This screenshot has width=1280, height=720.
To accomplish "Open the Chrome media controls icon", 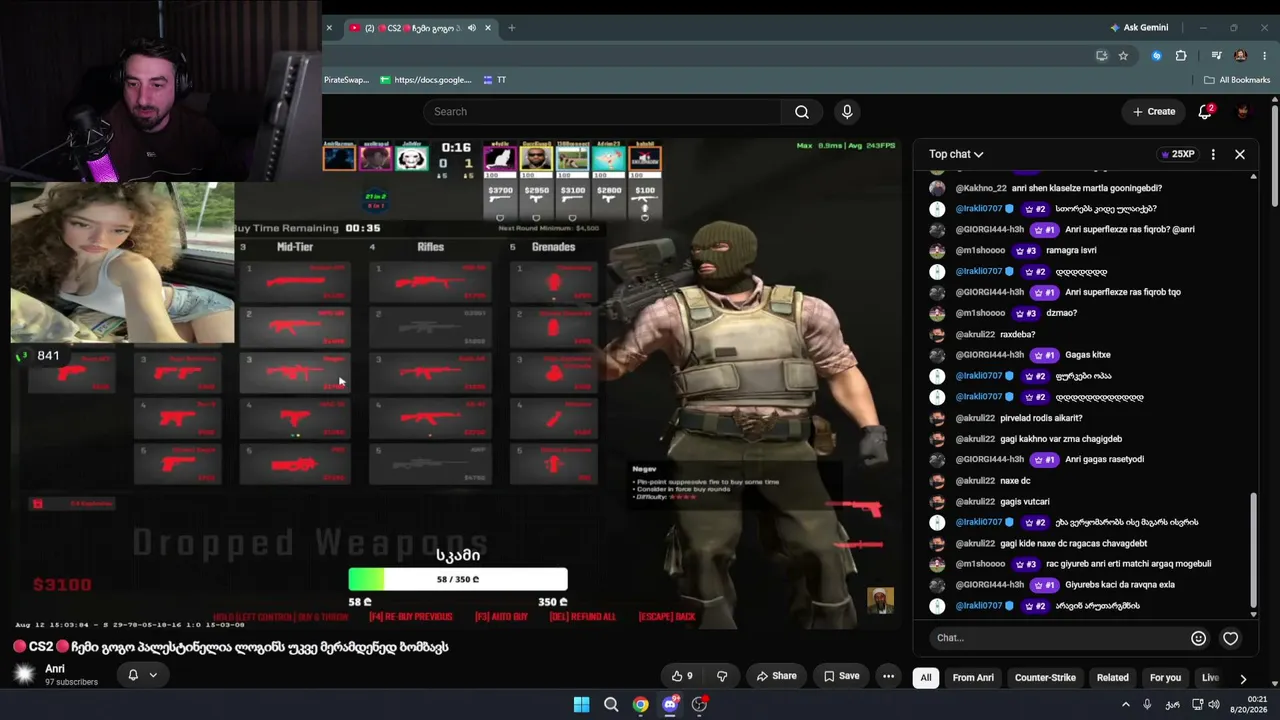I will pos(1217,56).
